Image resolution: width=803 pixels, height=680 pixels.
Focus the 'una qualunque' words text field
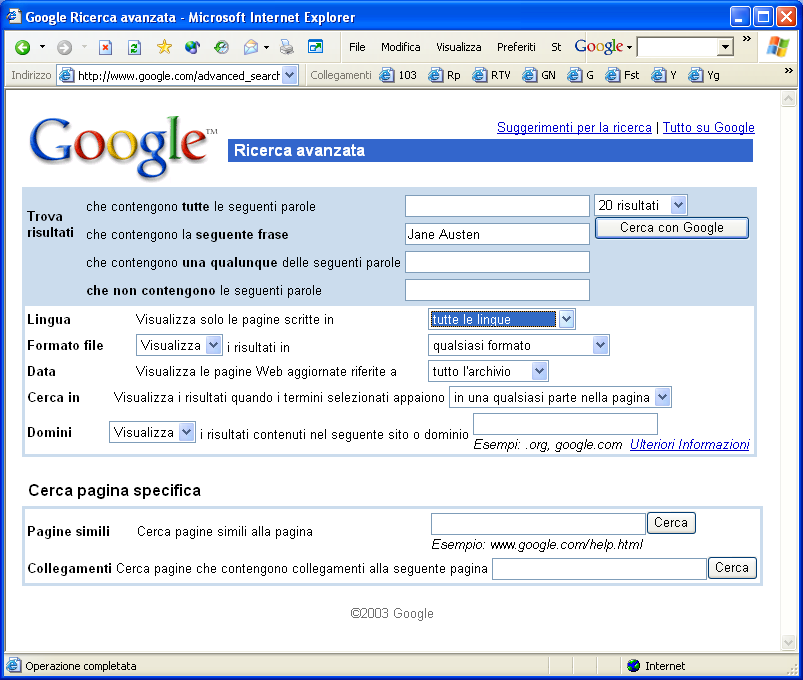pos(497,262)
